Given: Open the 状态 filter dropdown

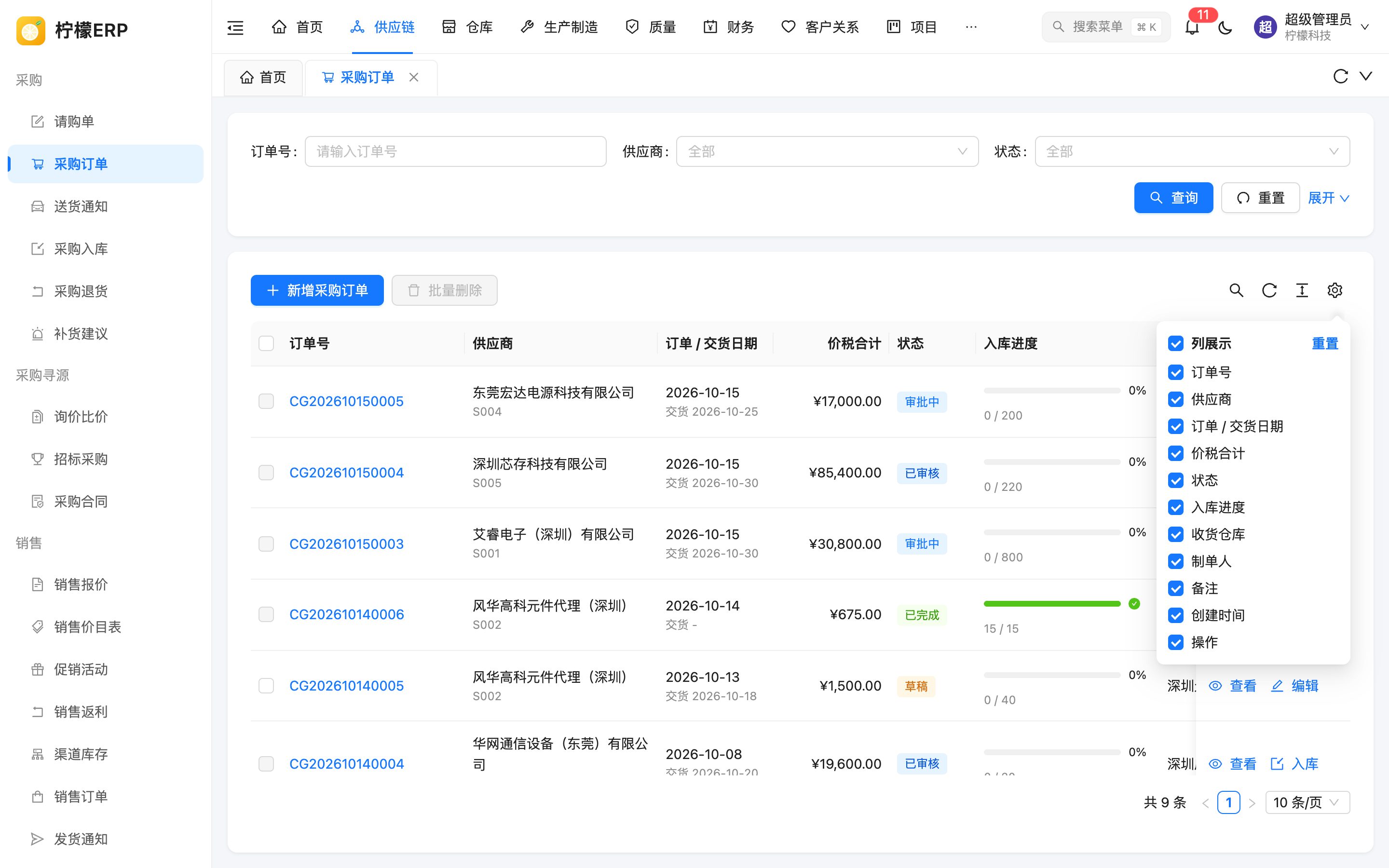Looking at the screenshot, I should point(1192,151).
